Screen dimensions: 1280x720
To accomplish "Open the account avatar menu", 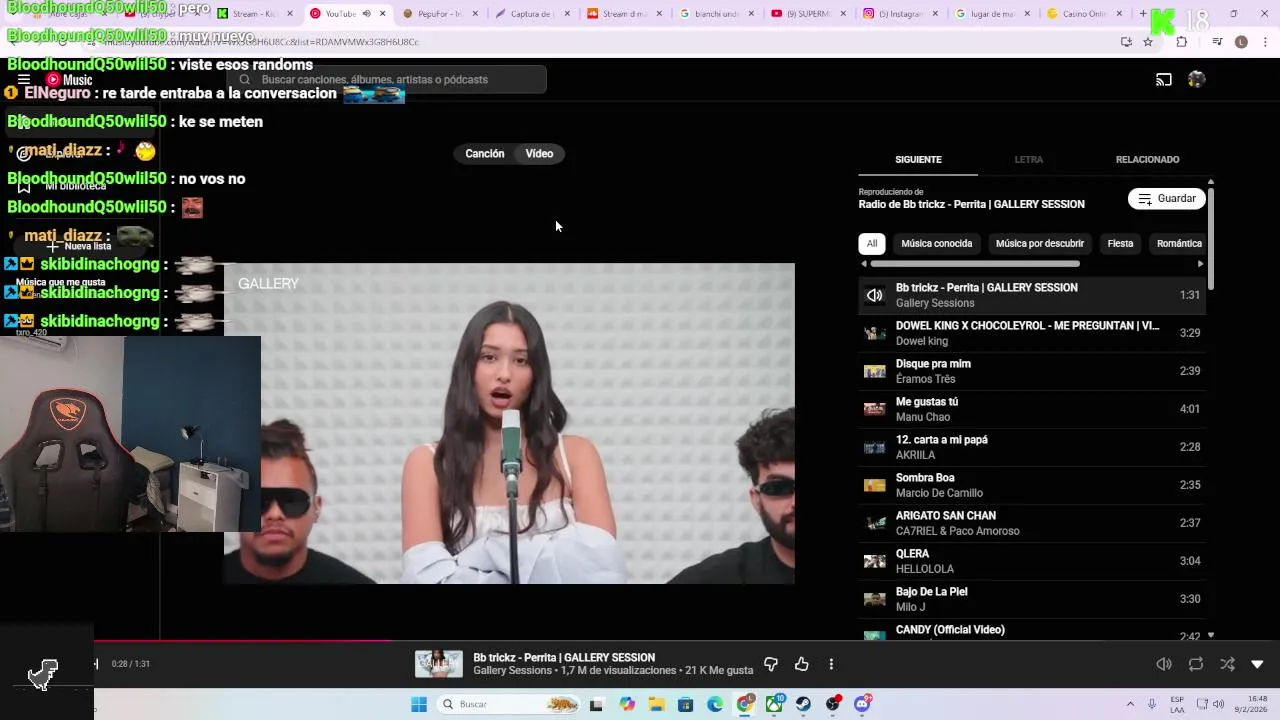I will (1196, 80).
